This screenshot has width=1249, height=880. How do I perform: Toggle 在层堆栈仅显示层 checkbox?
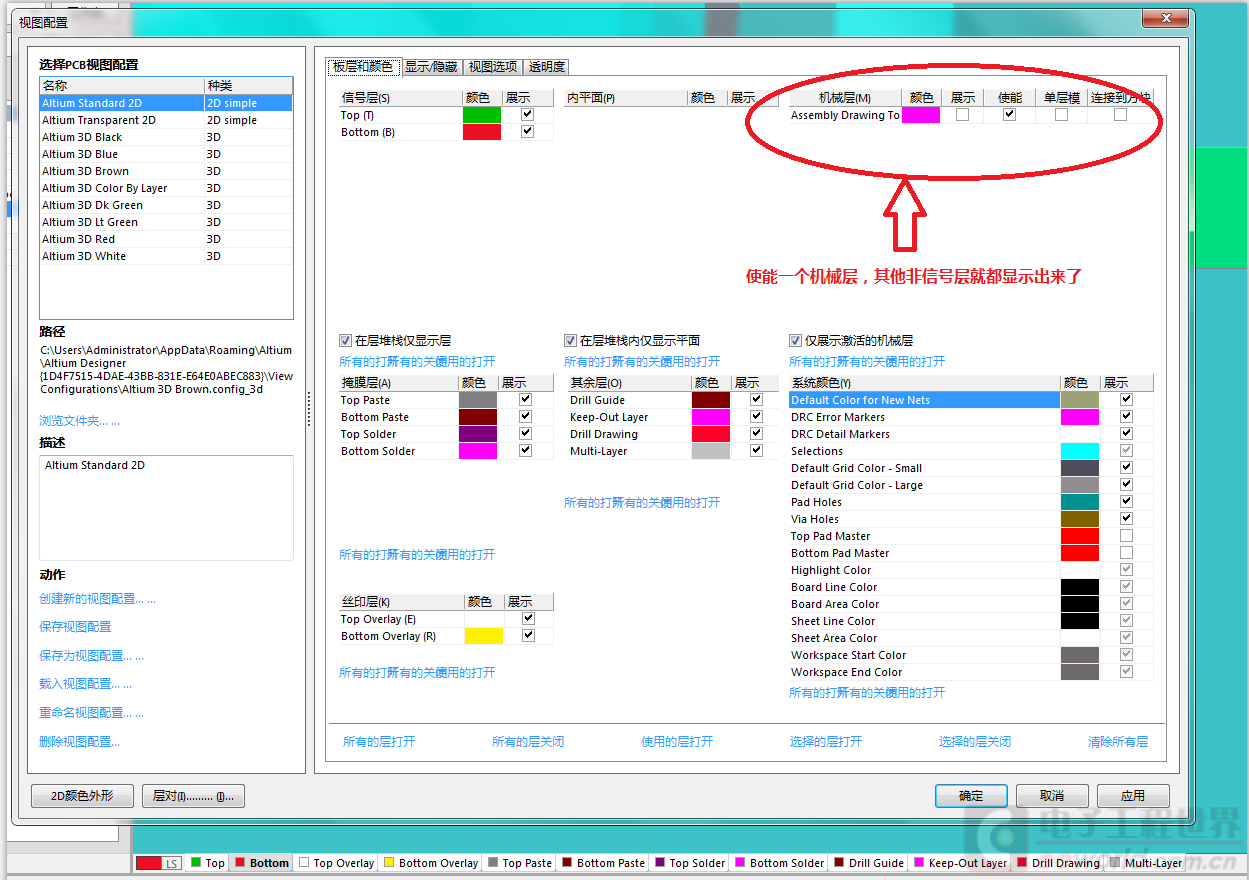point(346,341)
